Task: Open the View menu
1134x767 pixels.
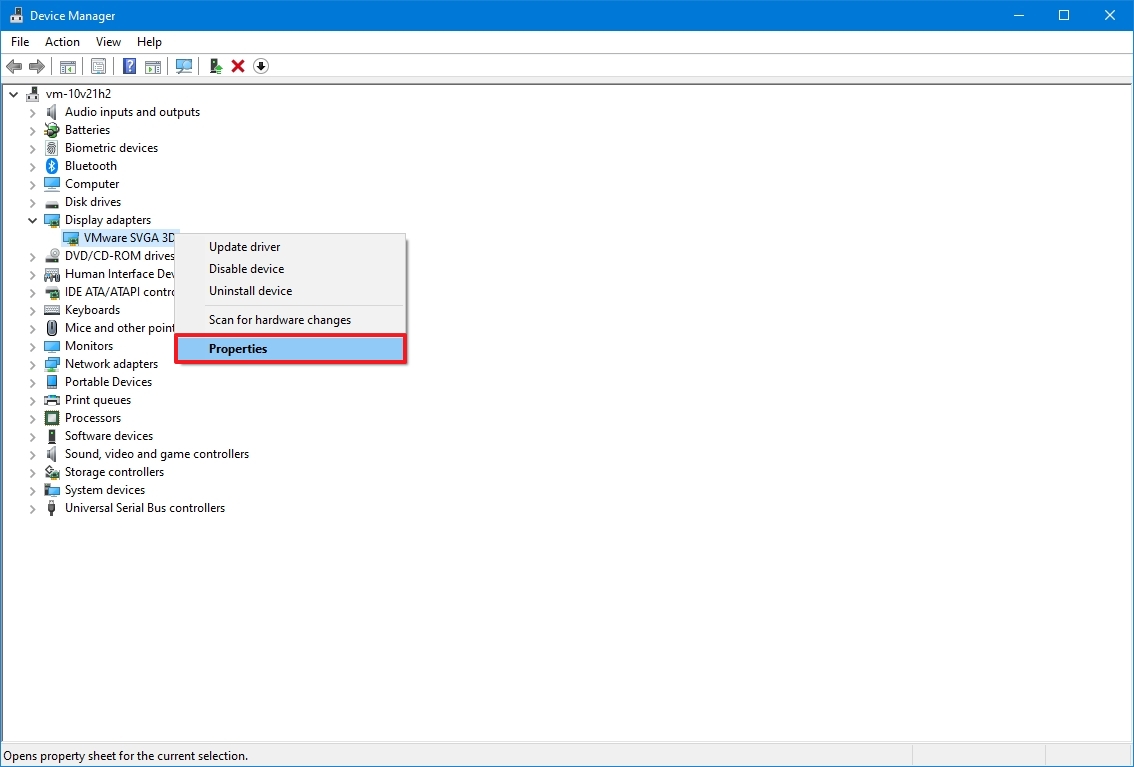Action: 108,42
